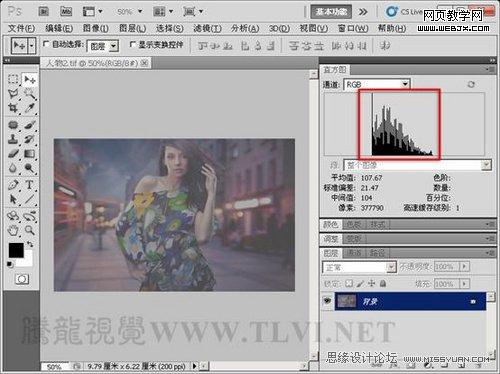
Task: Refresh the histogram with uncached data
Action: coord(471,84)
